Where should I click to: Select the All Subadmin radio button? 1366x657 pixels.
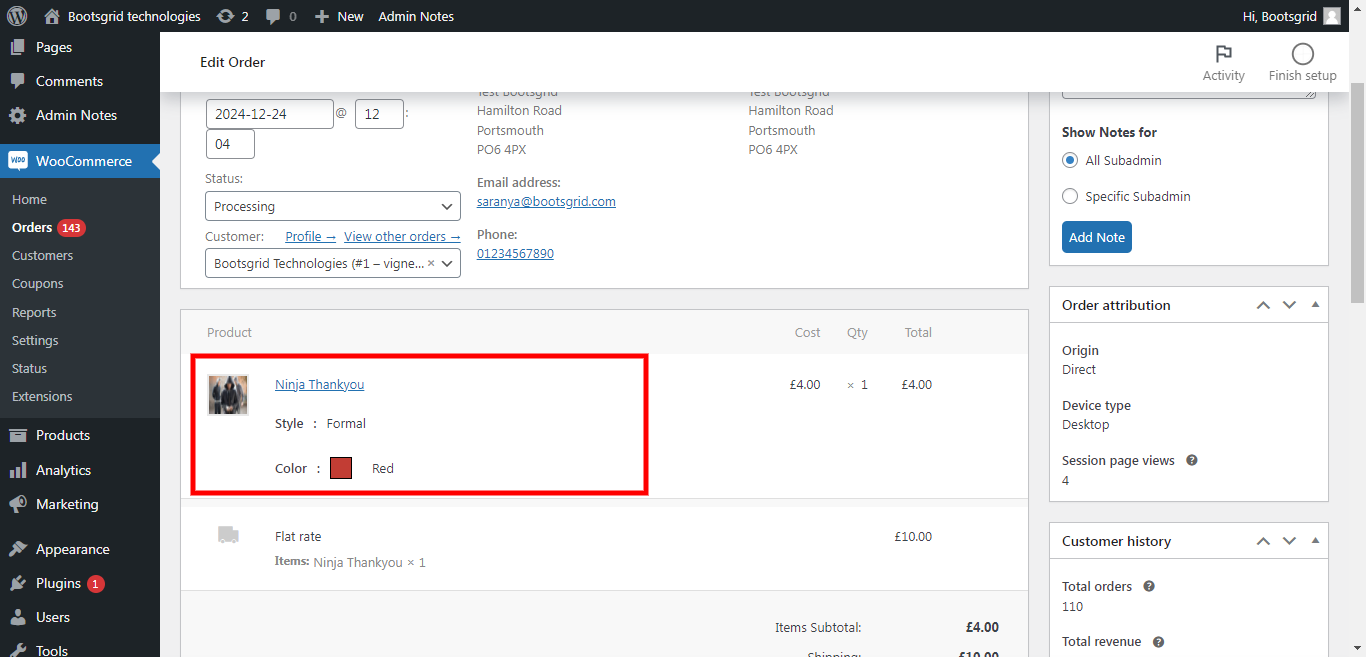coord(1070,160)
